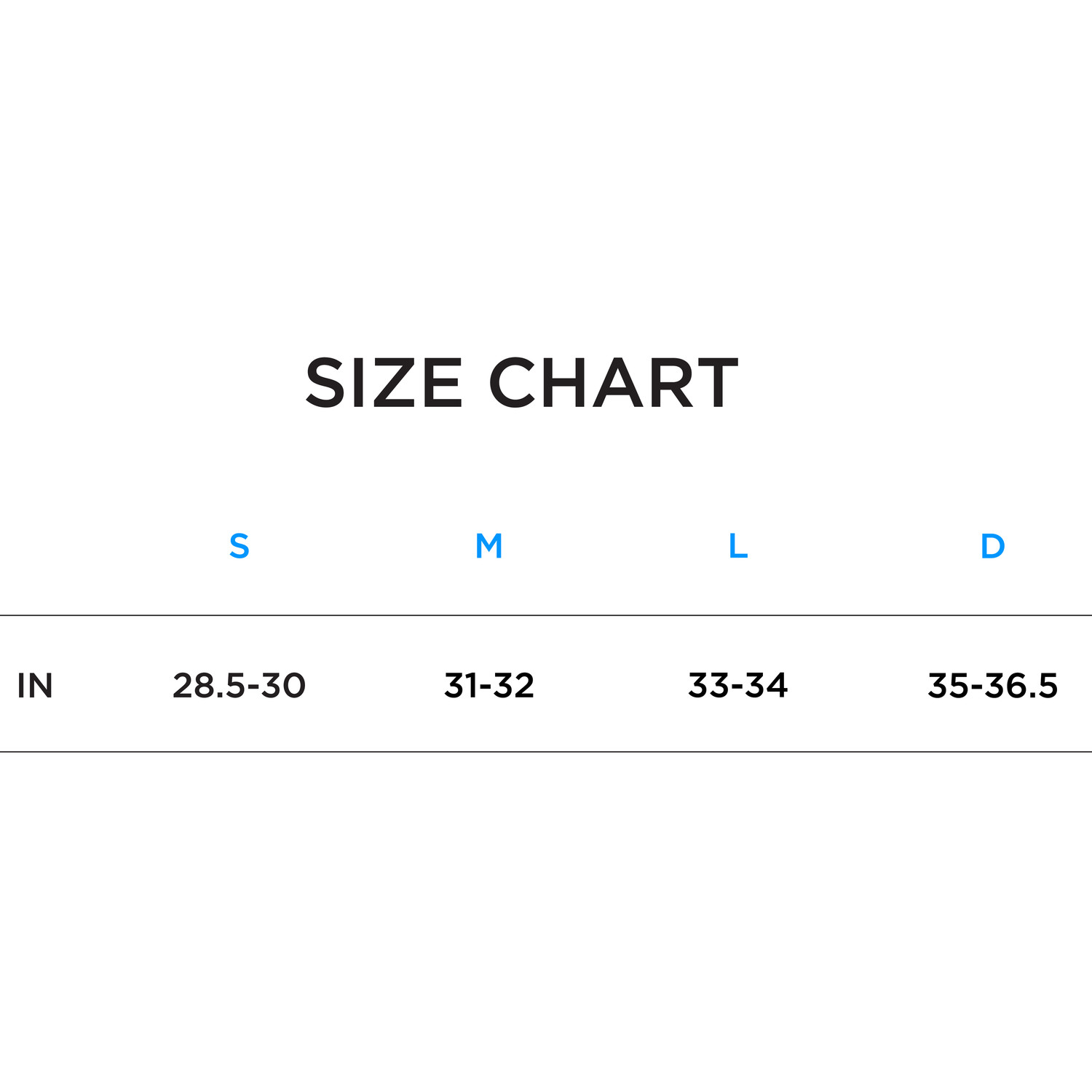The width and height of the screenshot is (1092, 1092).
Task: Click the number 36.5 in the D column
Action: point(1022,686)
